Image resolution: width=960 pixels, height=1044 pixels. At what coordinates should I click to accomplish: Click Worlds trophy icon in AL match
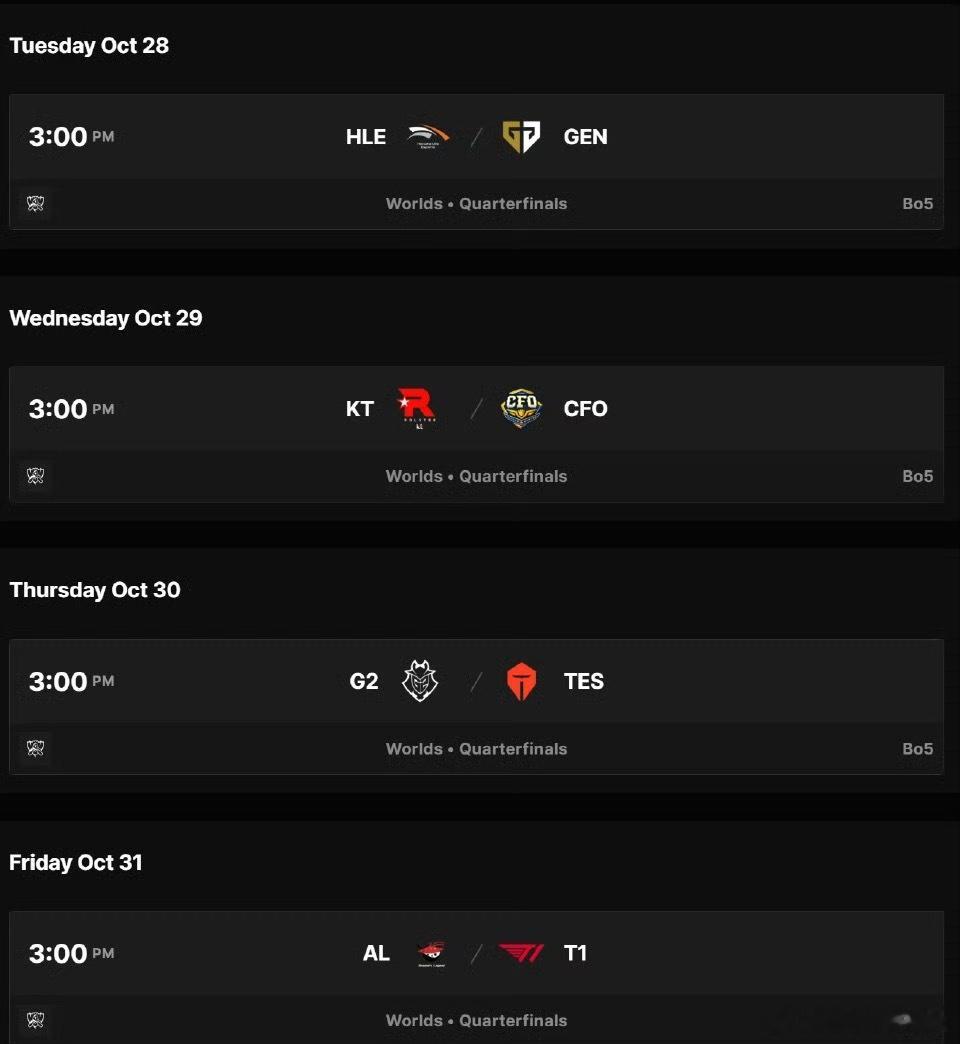pos(35,1020)
